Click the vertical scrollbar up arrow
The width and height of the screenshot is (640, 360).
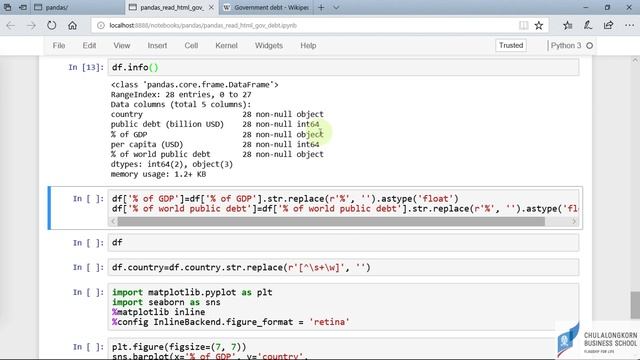tap(635, 60)
